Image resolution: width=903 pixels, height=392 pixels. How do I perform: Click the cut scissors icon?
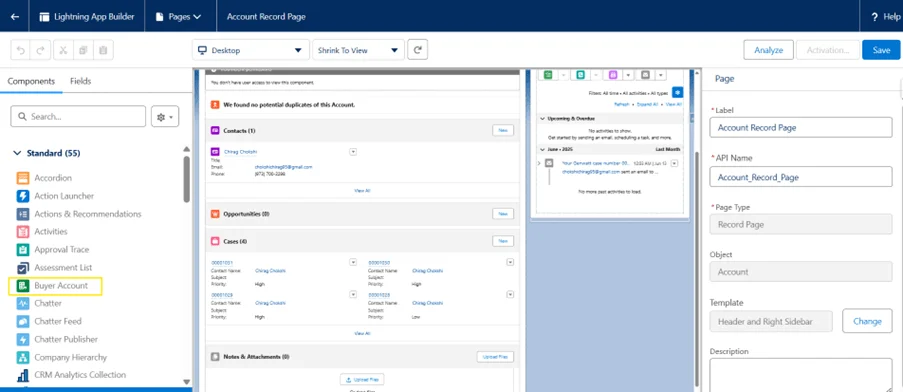point(63,50)
